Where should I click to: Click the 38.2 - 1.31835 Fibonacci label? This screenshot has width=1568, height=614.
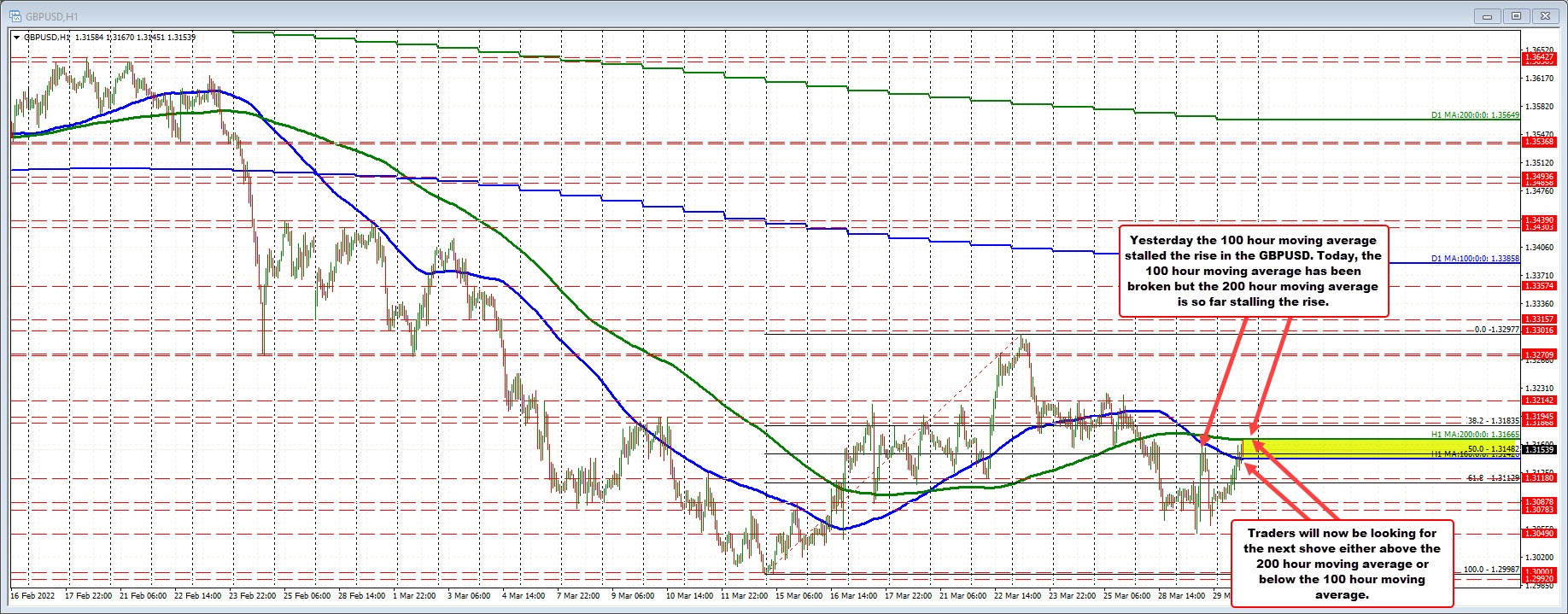pos(1493,420)
